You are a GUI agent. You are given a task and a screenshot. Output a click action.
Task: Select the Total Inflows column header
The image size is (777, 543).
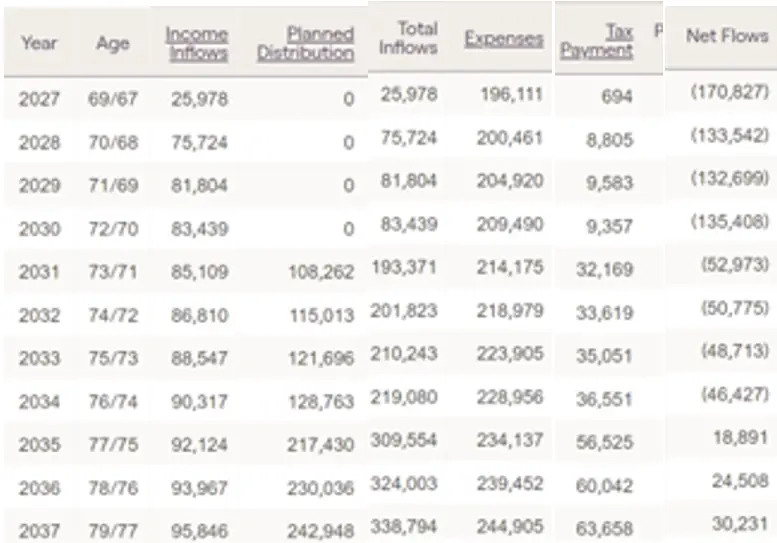pos(408,38)
